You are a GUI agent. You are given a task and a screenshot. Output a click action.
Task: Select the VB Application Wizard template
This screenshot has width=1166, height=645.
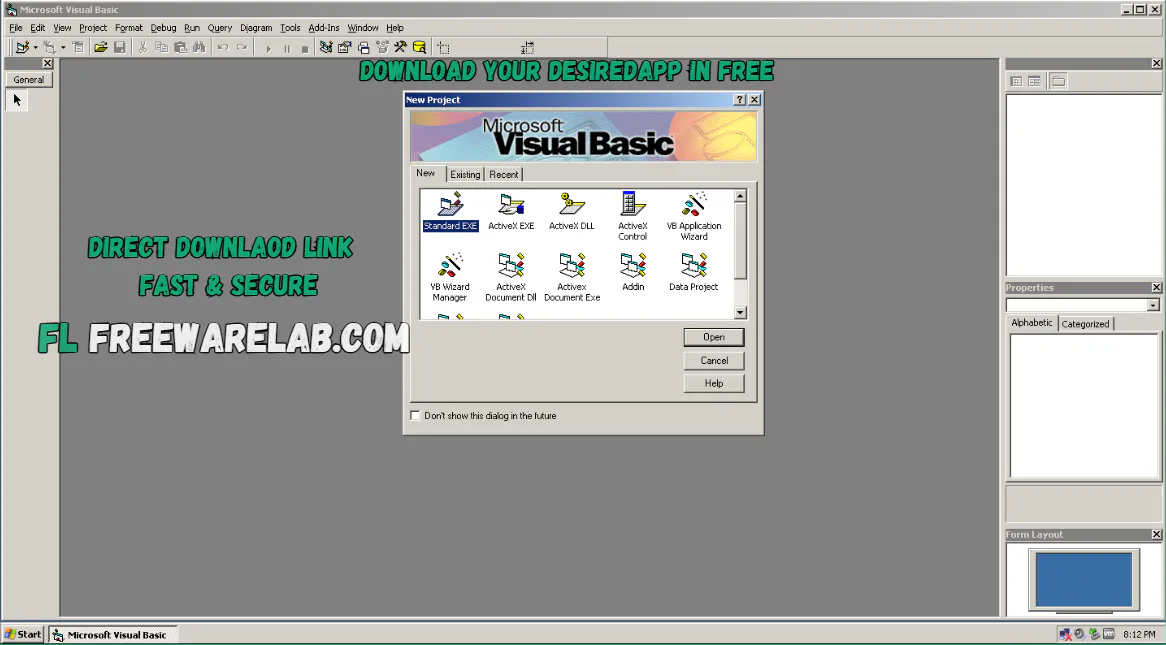click(693, 210)
